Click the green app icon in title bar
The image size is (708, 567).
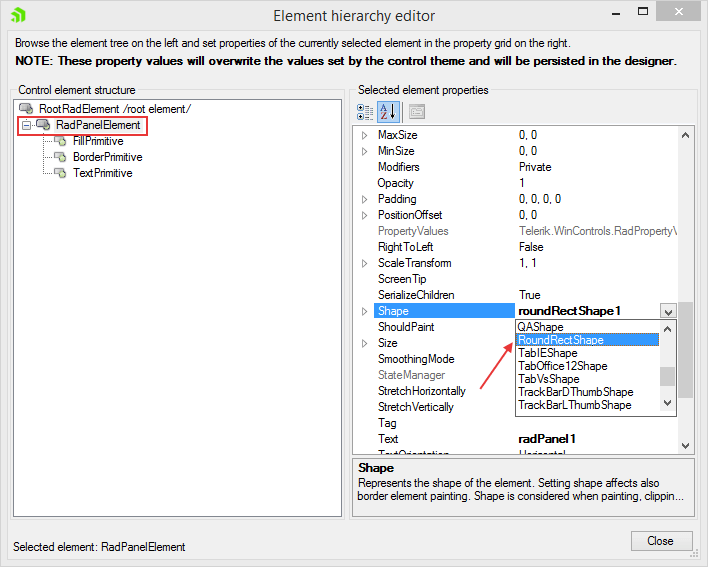coord(19,15)
